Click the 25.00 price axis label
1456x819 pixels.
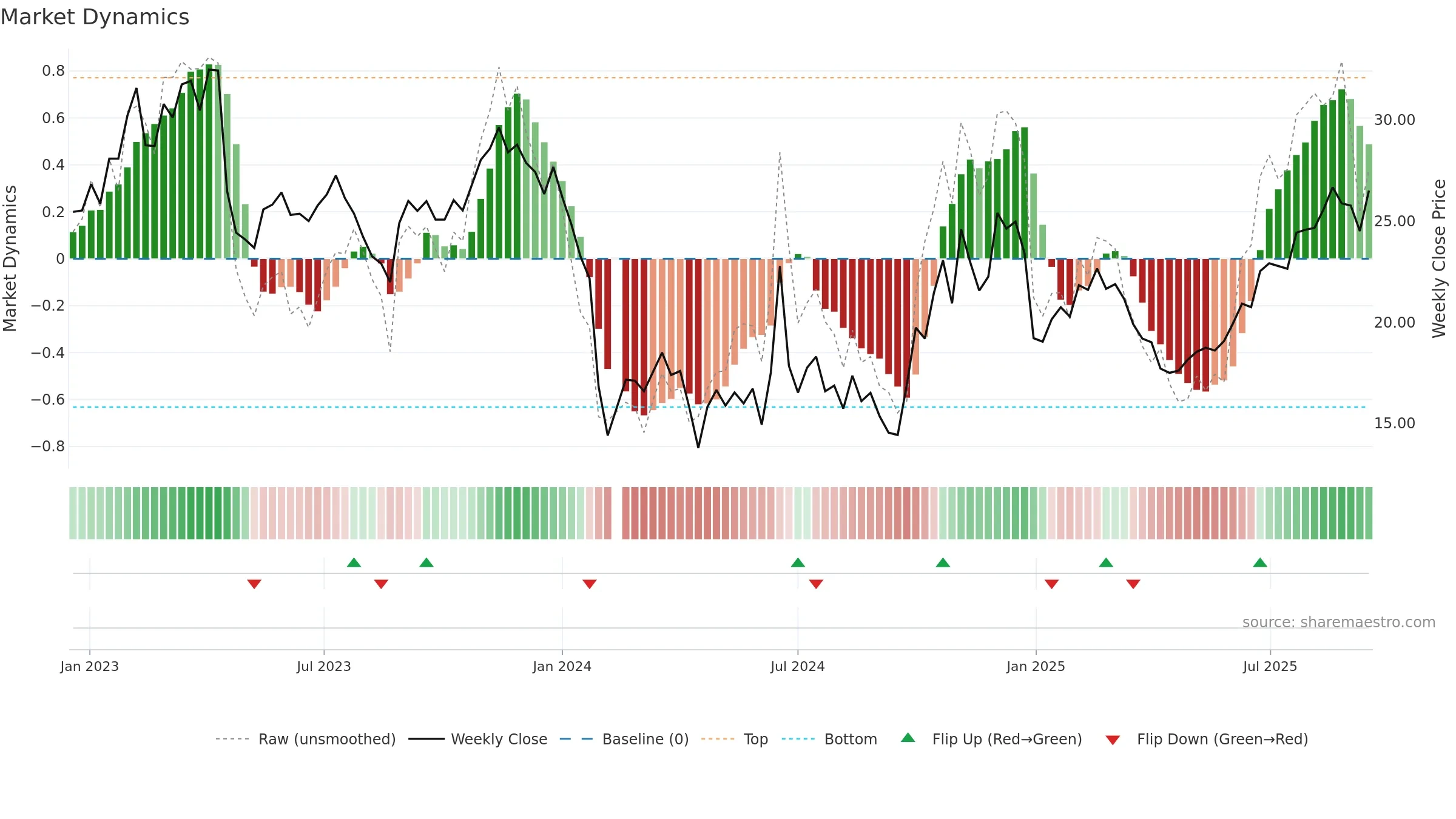coord(1395,221)
